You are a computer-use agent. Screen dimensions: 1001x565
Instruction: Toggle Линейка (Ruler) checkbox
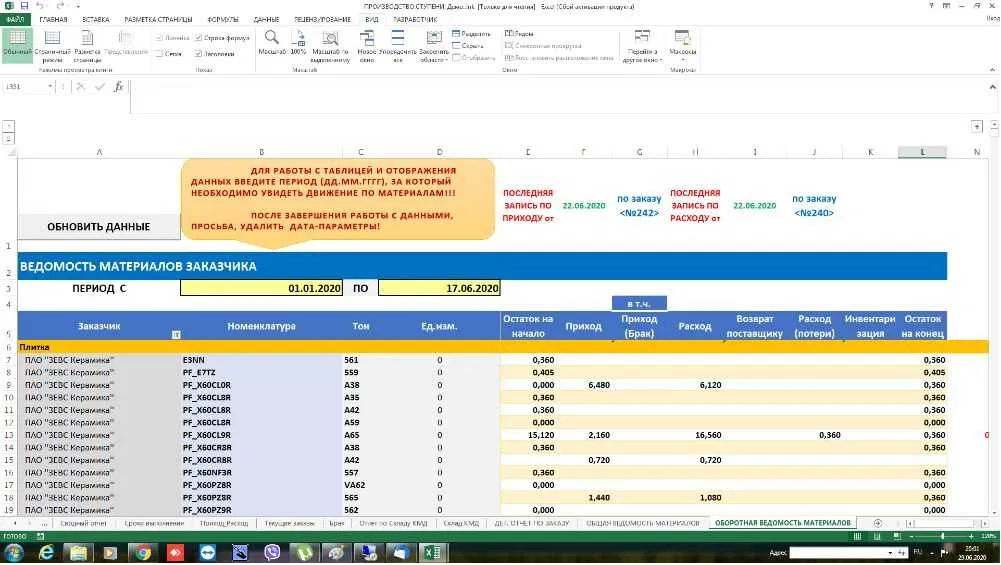160,38
